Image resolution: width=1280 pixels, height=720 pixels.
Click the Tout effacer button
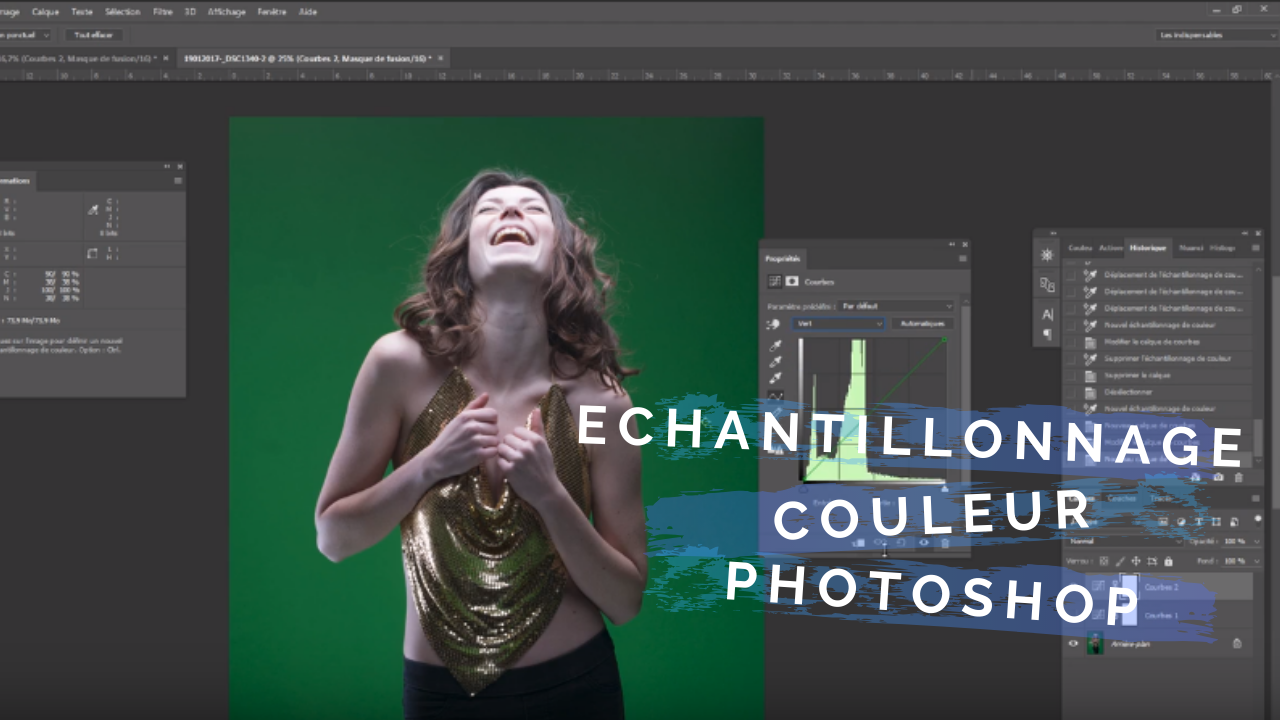pos(94,34)
